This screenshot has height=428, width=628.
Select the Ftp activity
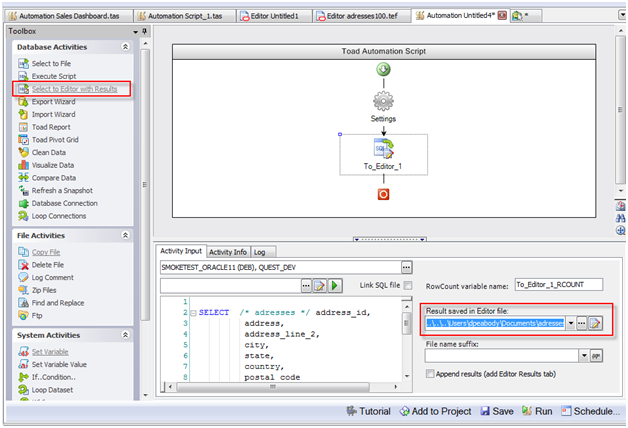pyautogui.click(x=30, y=315)
